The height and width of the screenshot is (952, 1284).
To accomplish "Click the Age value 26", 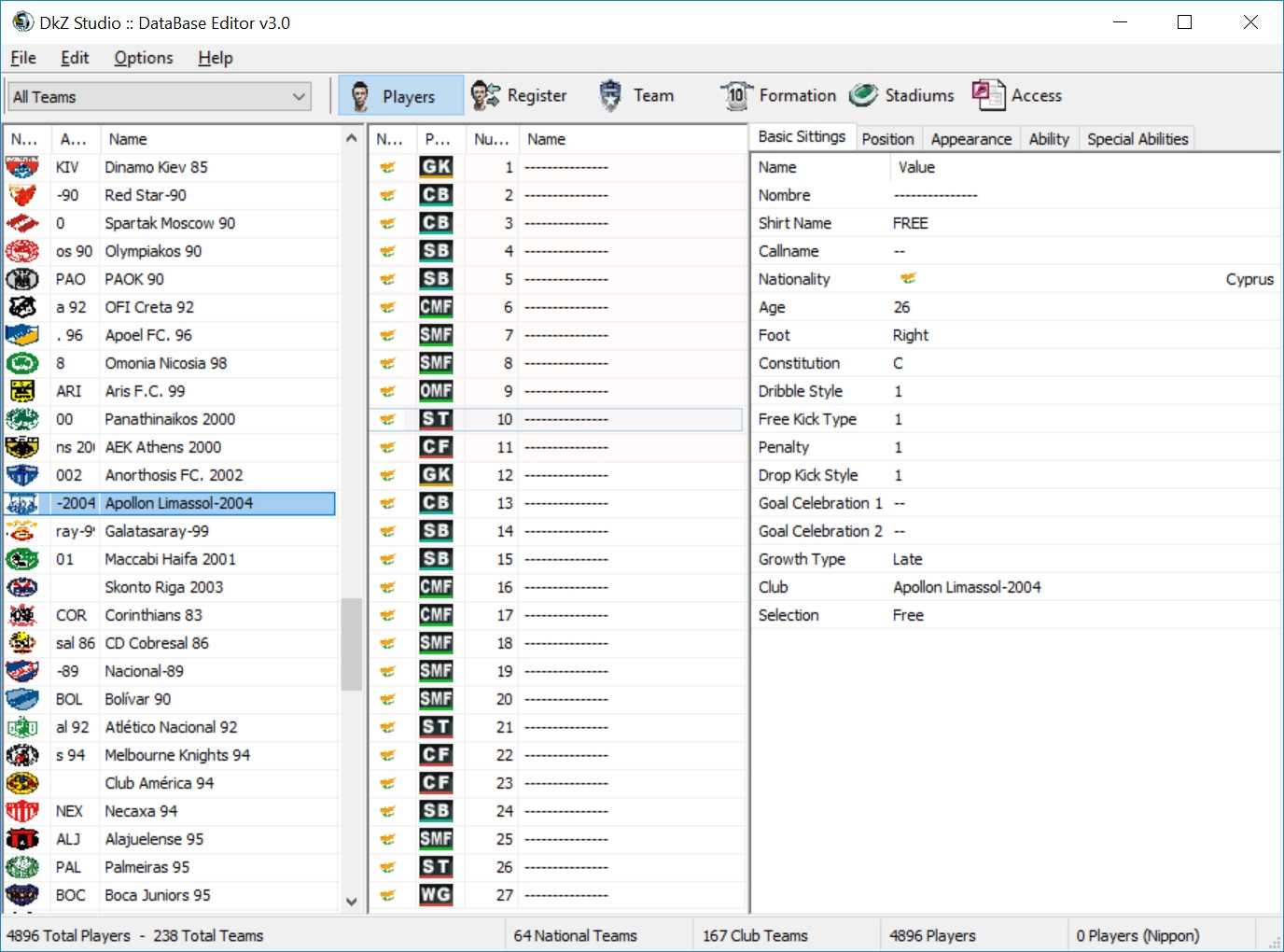I will pyautogui.click(x=901, y=307).
